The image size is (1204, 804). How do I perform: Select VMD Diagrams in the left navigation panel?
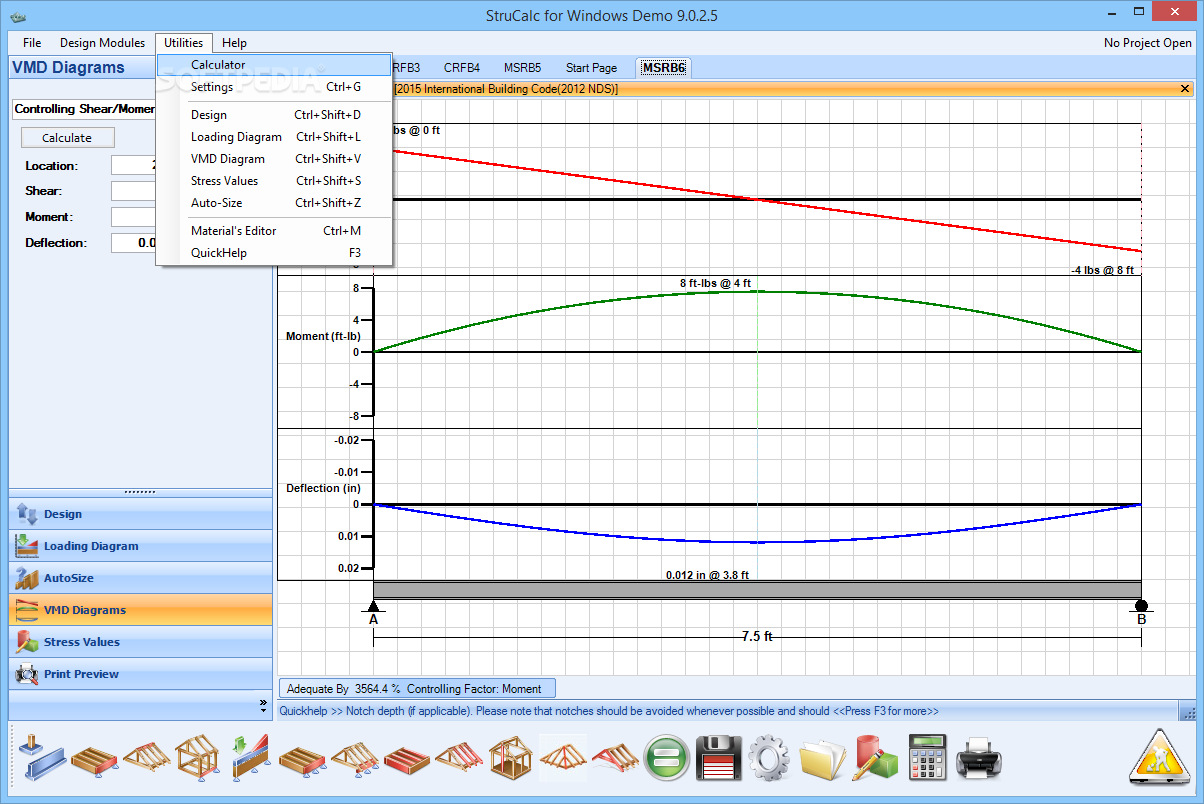[x=140, y=610]
